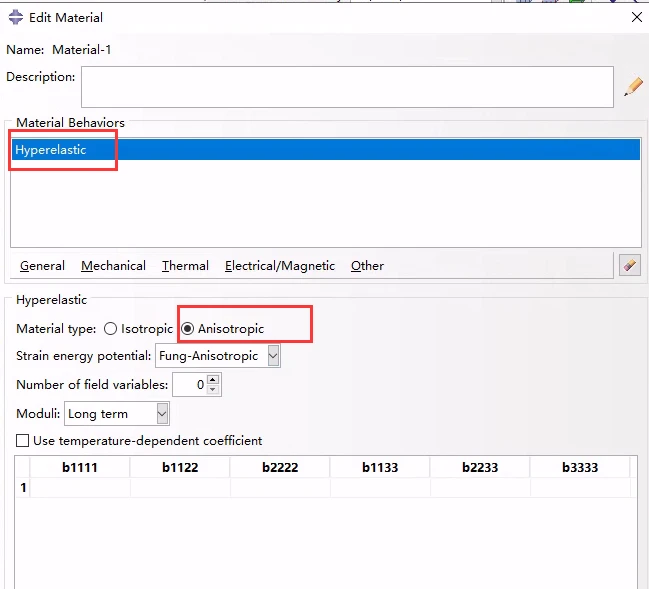Click the Material-1 name text
This screenshot has width=649, height=589.
[x=82, y=50]
